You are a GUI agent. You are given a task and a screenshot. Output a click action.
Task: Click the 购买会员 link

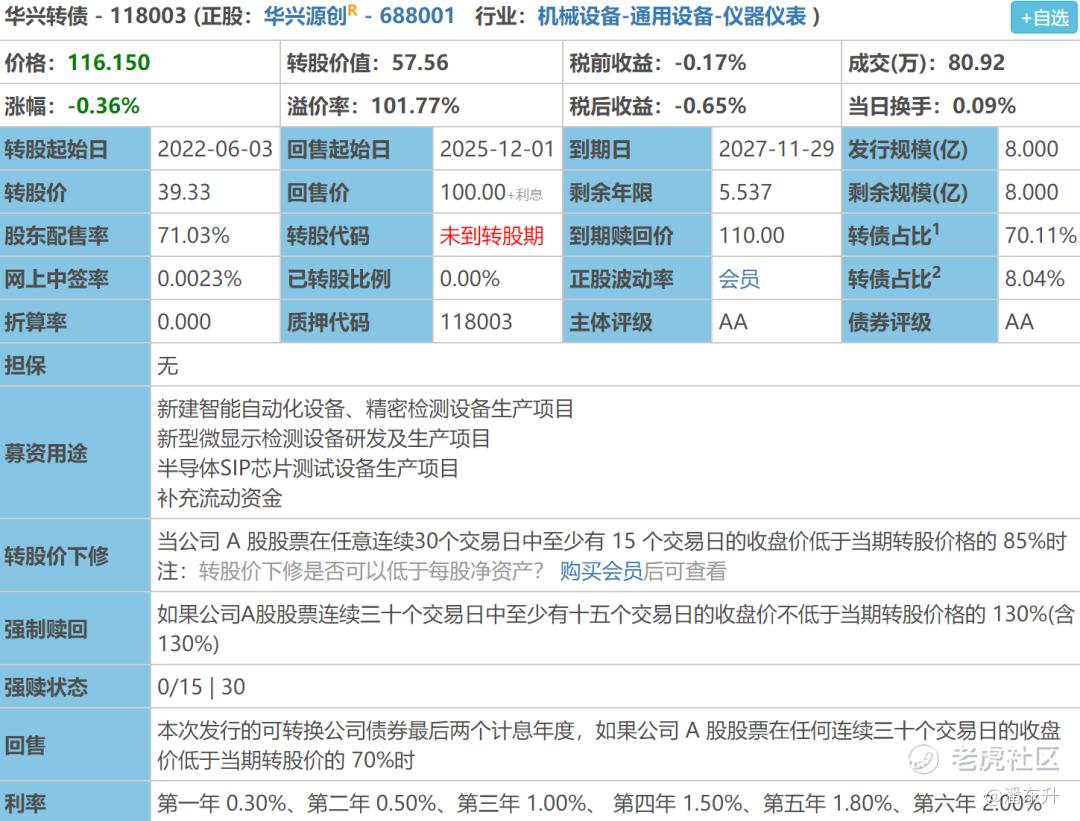pyautogui.click(x=601, y=571)
